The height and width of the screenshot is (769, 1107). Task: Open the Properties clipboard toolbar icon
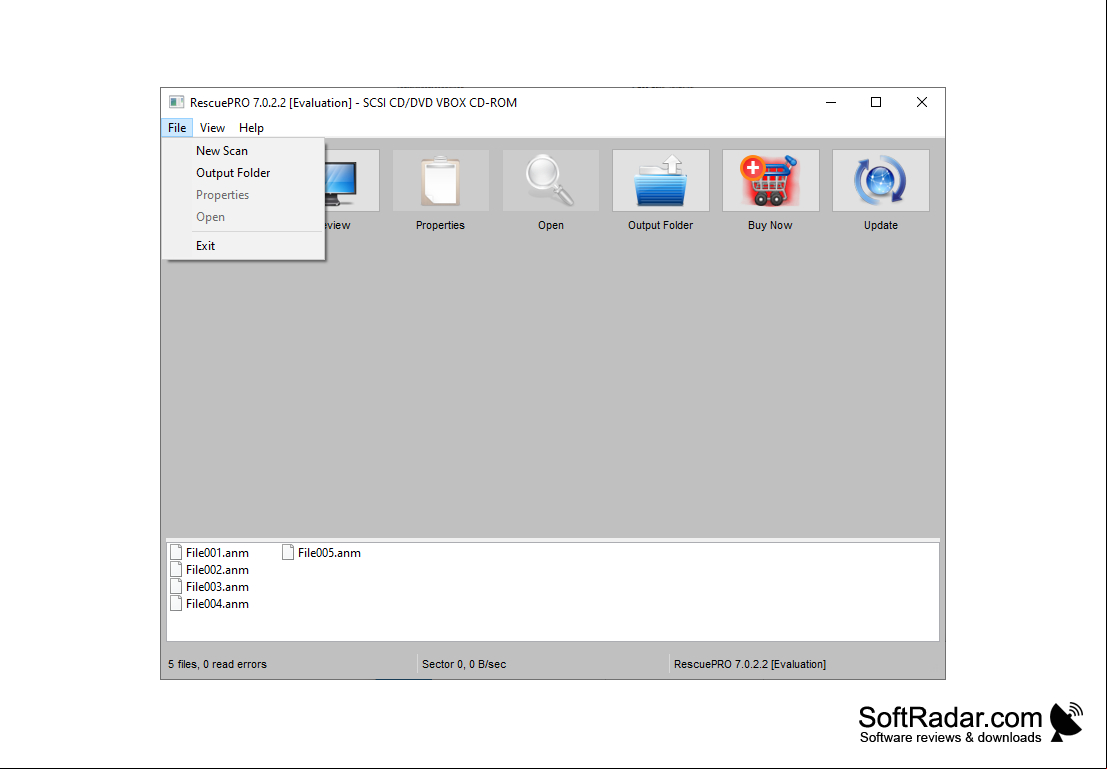[x=441, y=180]
